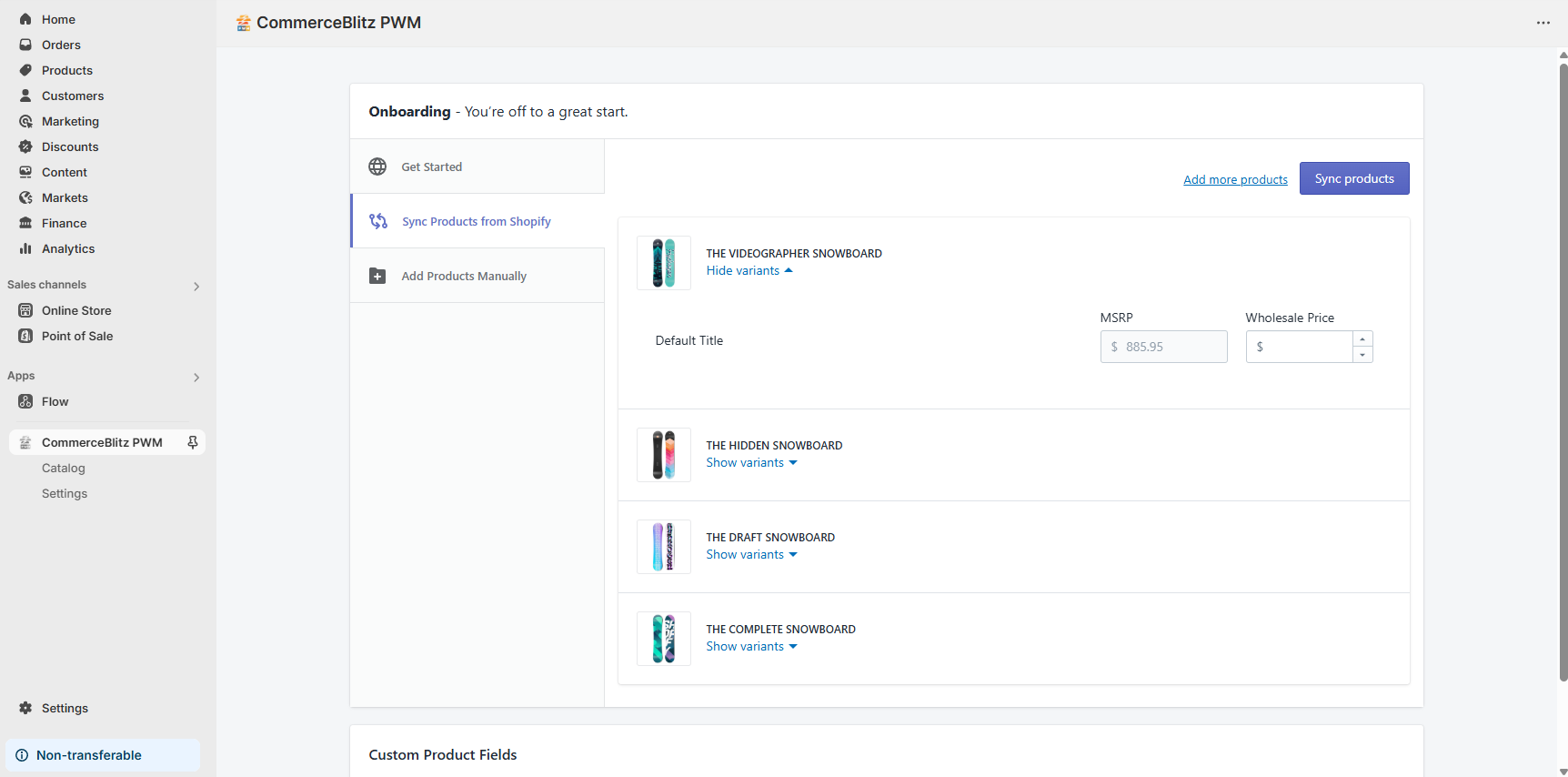The image size is (1568, 777).
Task: Click the 'Custom Product Fields' heading
Action: click(x=443, y=755)
